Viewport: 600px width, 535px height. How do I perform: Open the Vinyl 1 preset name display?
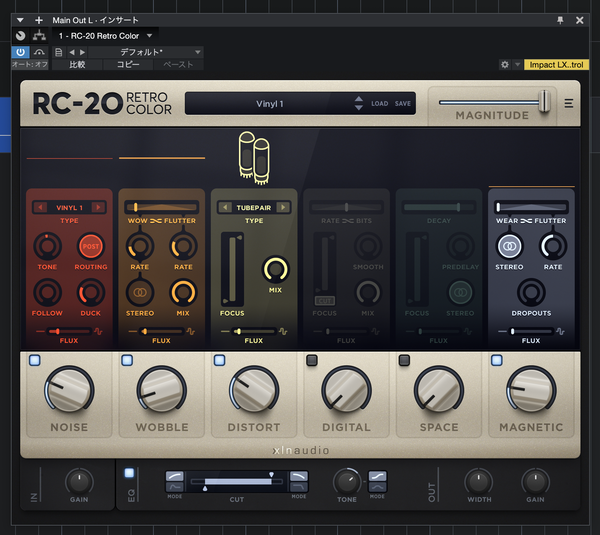coord(269,104)
